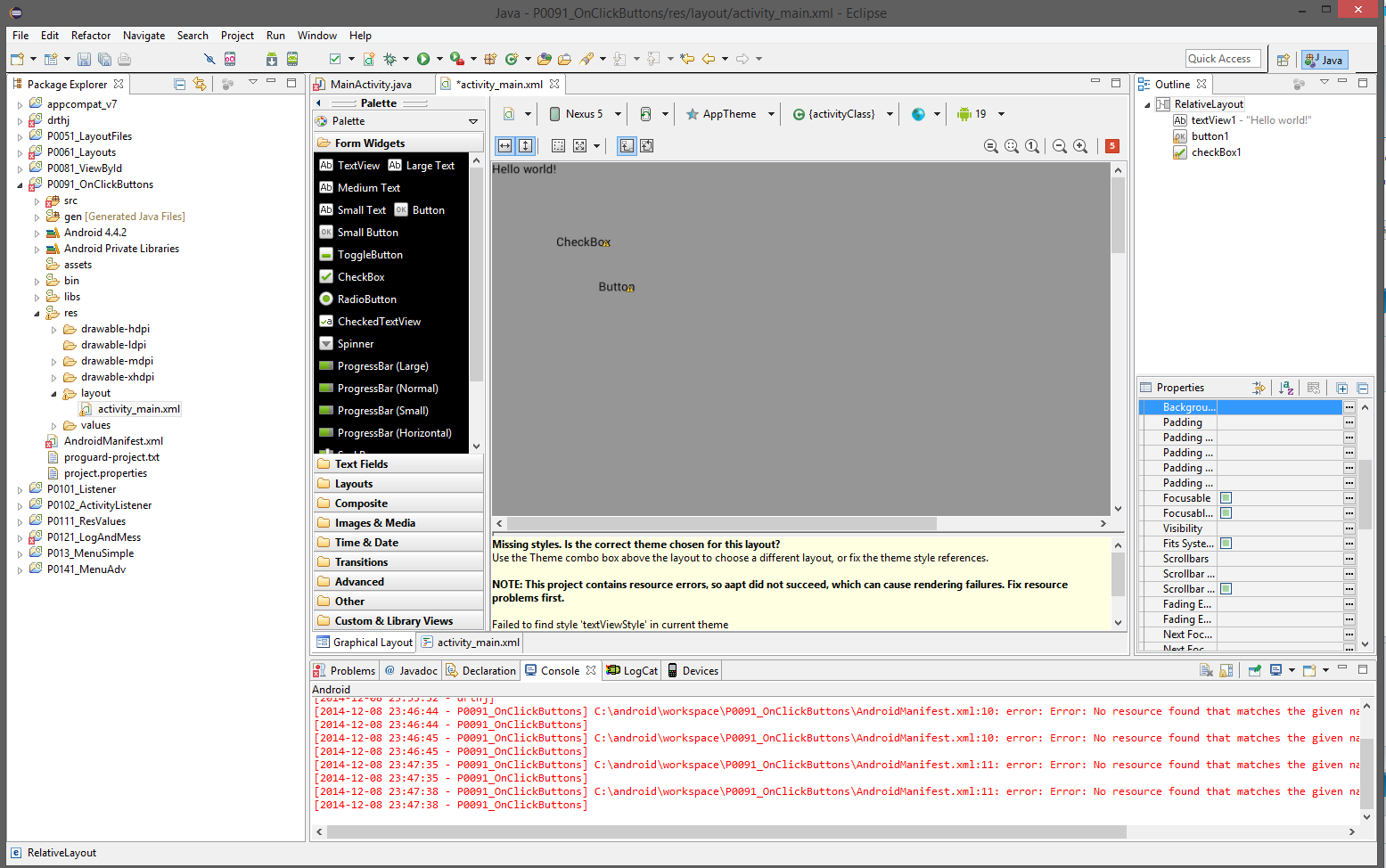The width and height of the screenshot is (1386, 868).
Task: Switch to the MainActivity.java tab
Action: (371, 84)
